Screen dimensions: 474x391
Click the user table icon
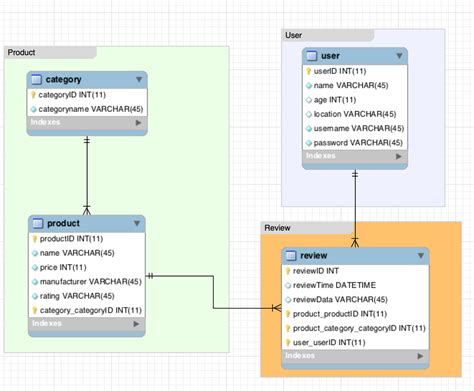point(312,56)
